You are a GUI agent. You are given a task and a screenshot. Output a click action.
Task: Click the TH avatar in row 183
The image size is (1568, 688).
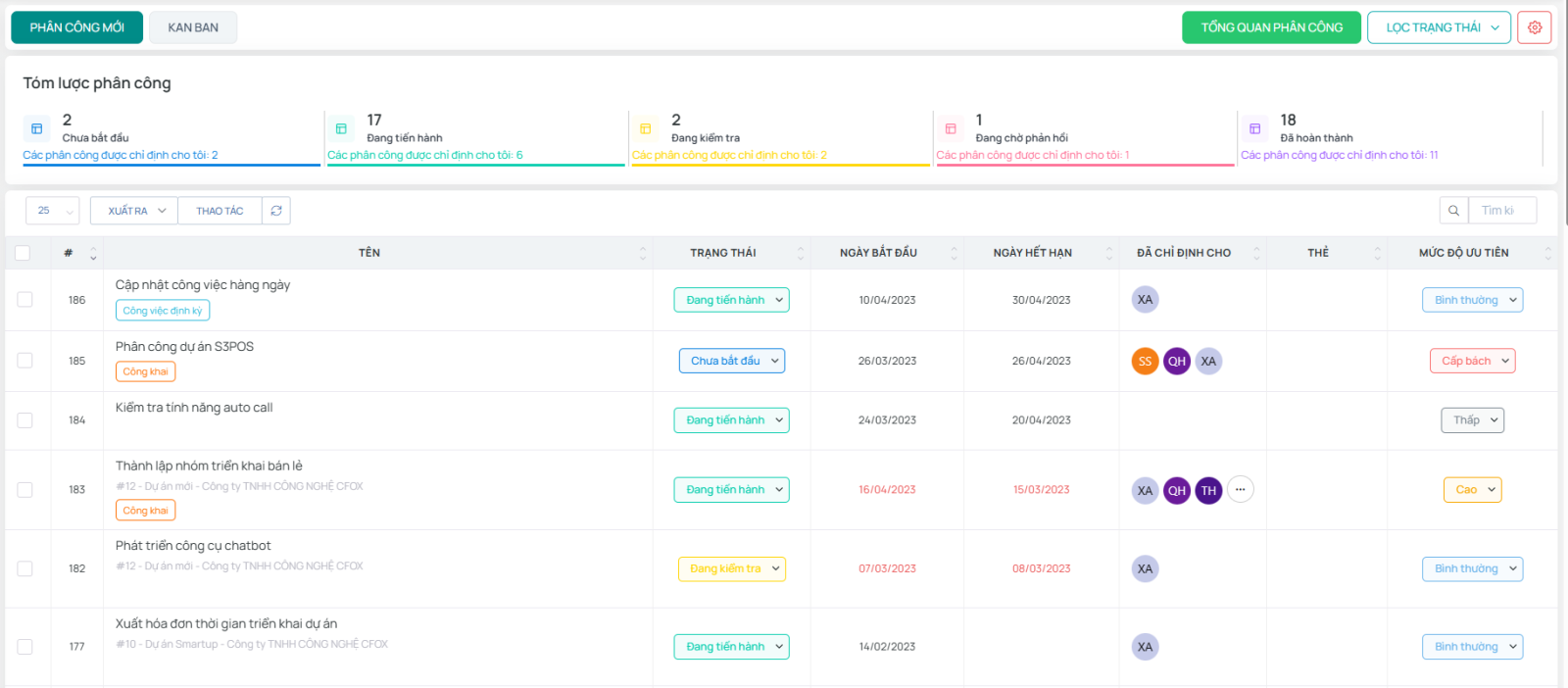click(1208, 490)
